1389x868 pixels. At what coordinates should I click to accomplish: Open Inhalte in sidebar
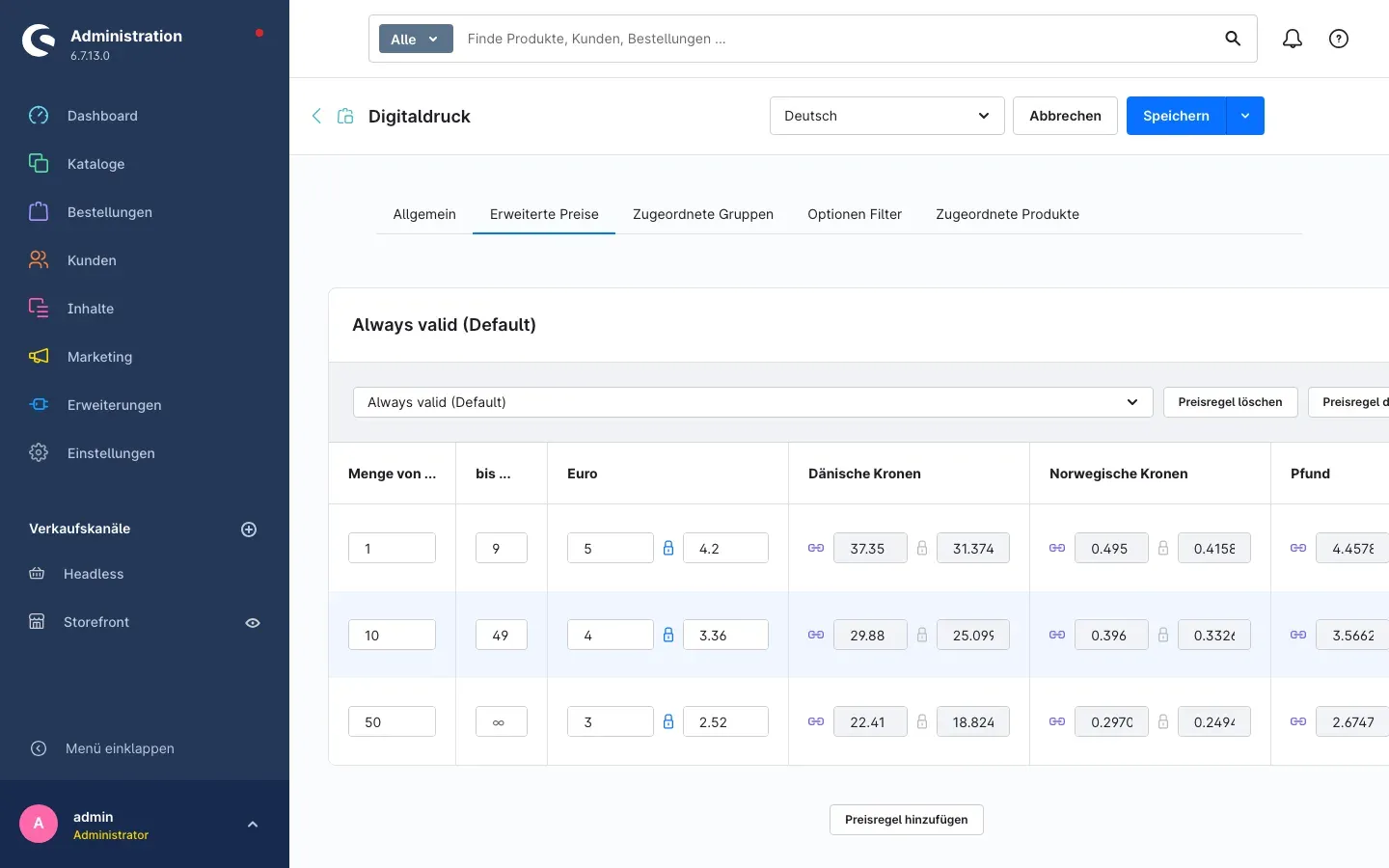click(x=91, y=309)
